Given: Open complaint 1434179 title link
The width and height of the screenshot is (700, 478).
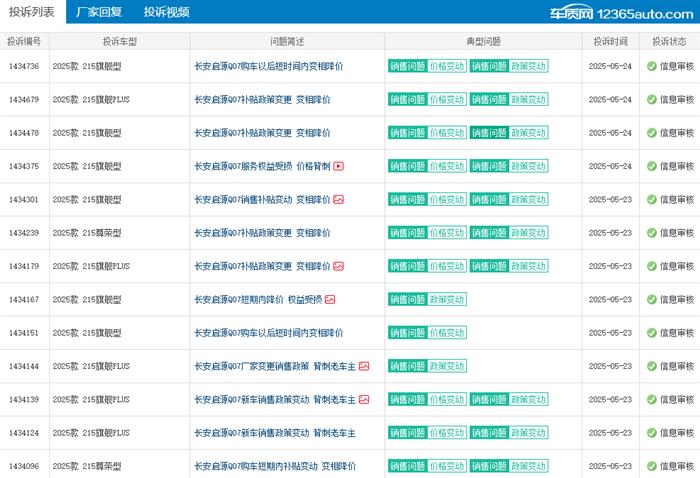Looking at the screenshot, I should coord(262,266).
